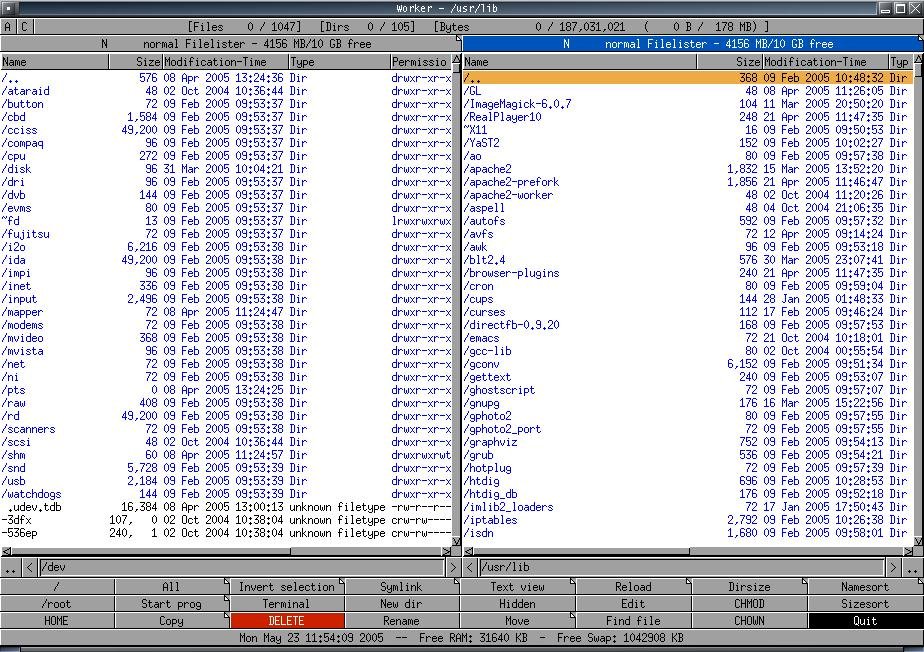
Task: Click right pane path history back arrow
Action: click(x=470, y=568)
